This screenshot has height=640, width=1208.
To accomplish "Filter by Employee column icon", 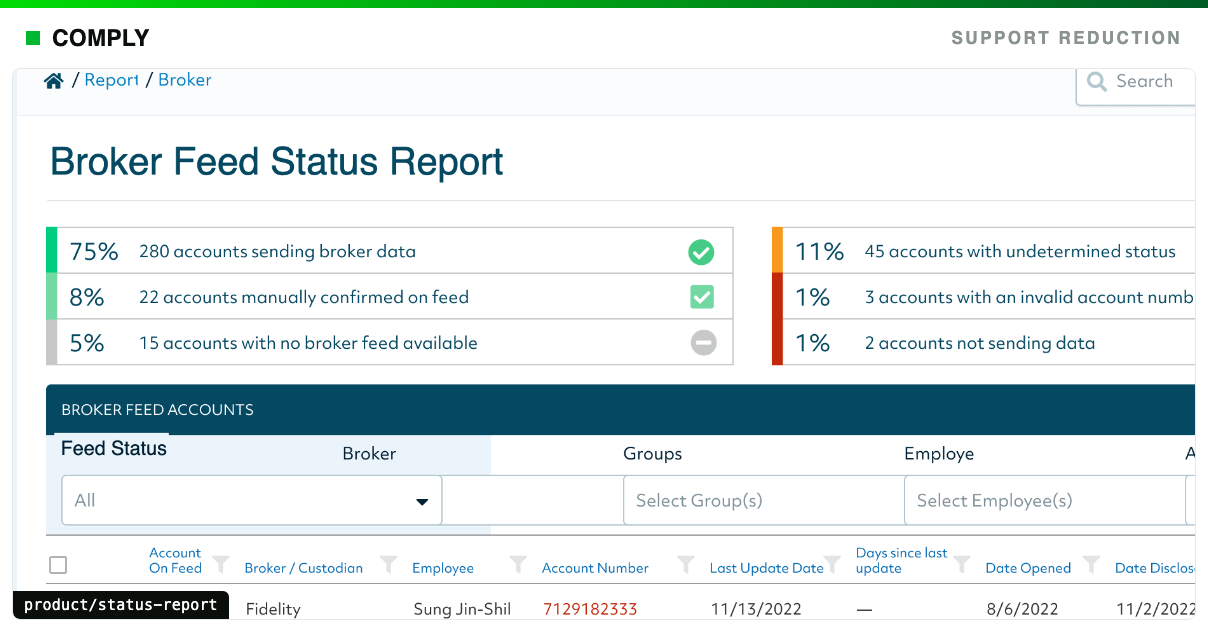I will point(518,564).
